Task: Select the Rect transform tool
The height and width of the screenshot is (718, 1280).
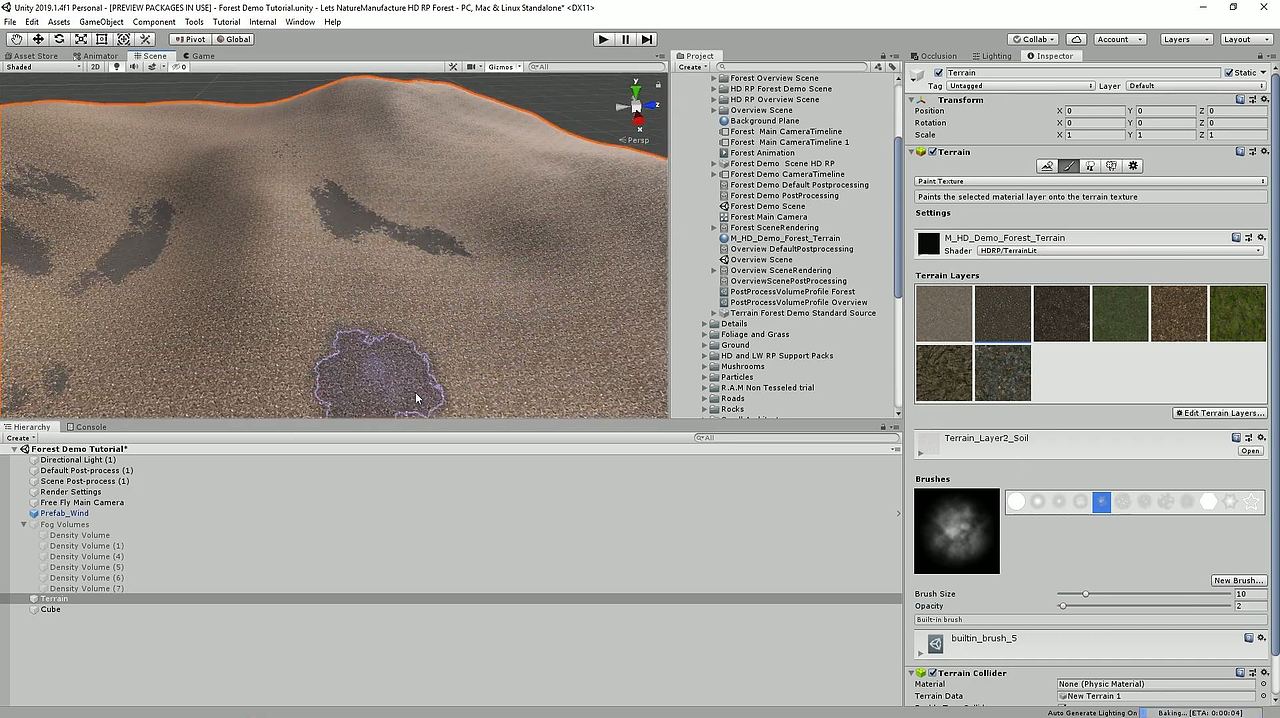Action: tap(101, 39)
